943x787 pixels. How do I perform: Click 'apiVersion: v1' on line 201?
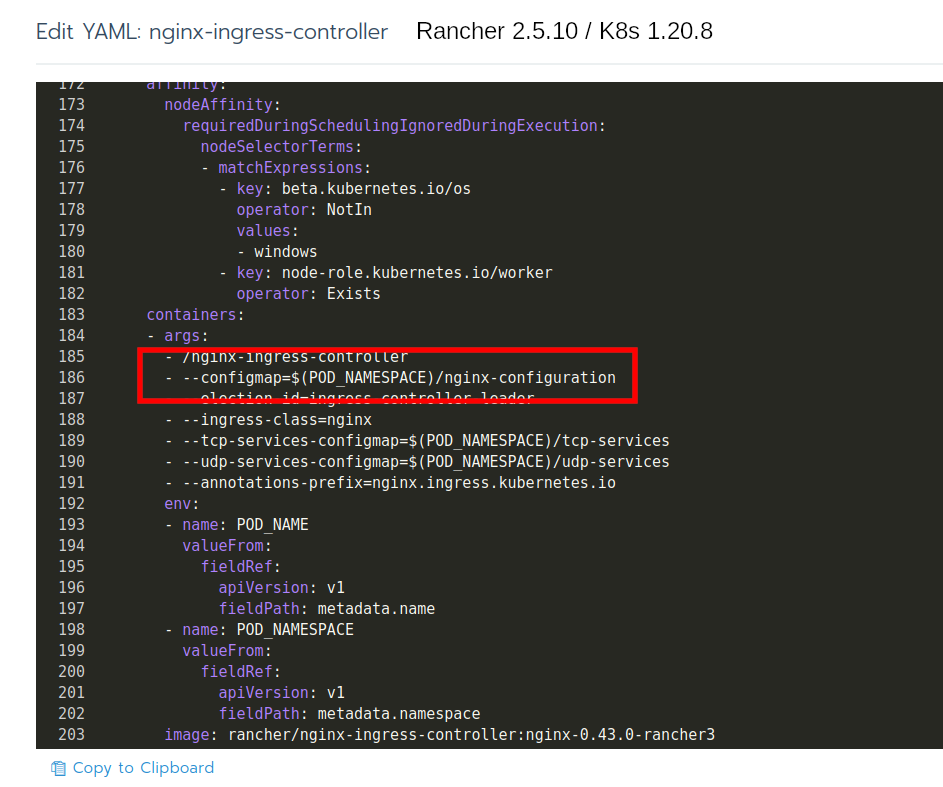coord(281,693)
